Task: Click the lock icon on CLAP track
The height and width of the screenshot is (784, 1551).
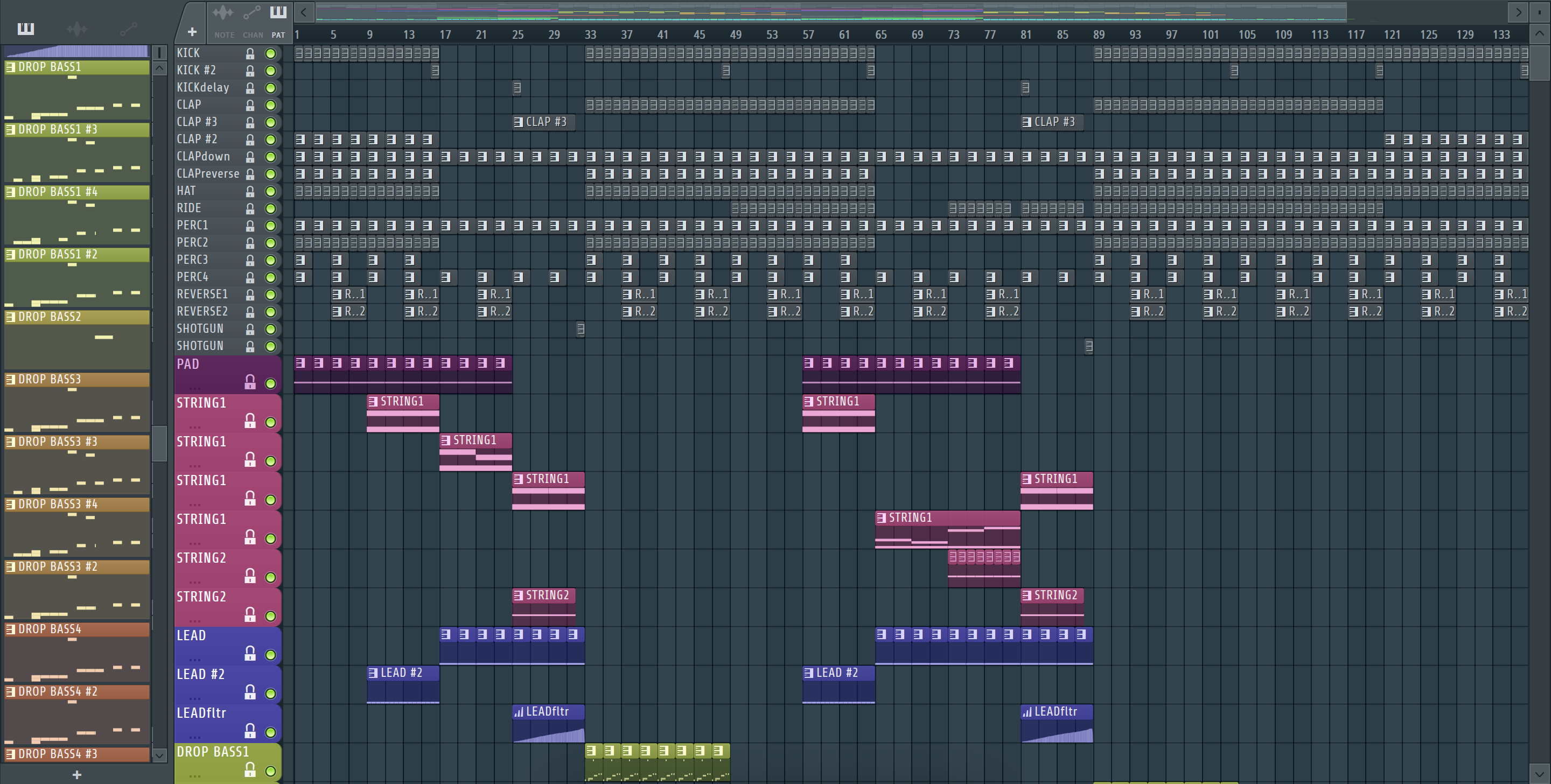Action: coord(250,106)
